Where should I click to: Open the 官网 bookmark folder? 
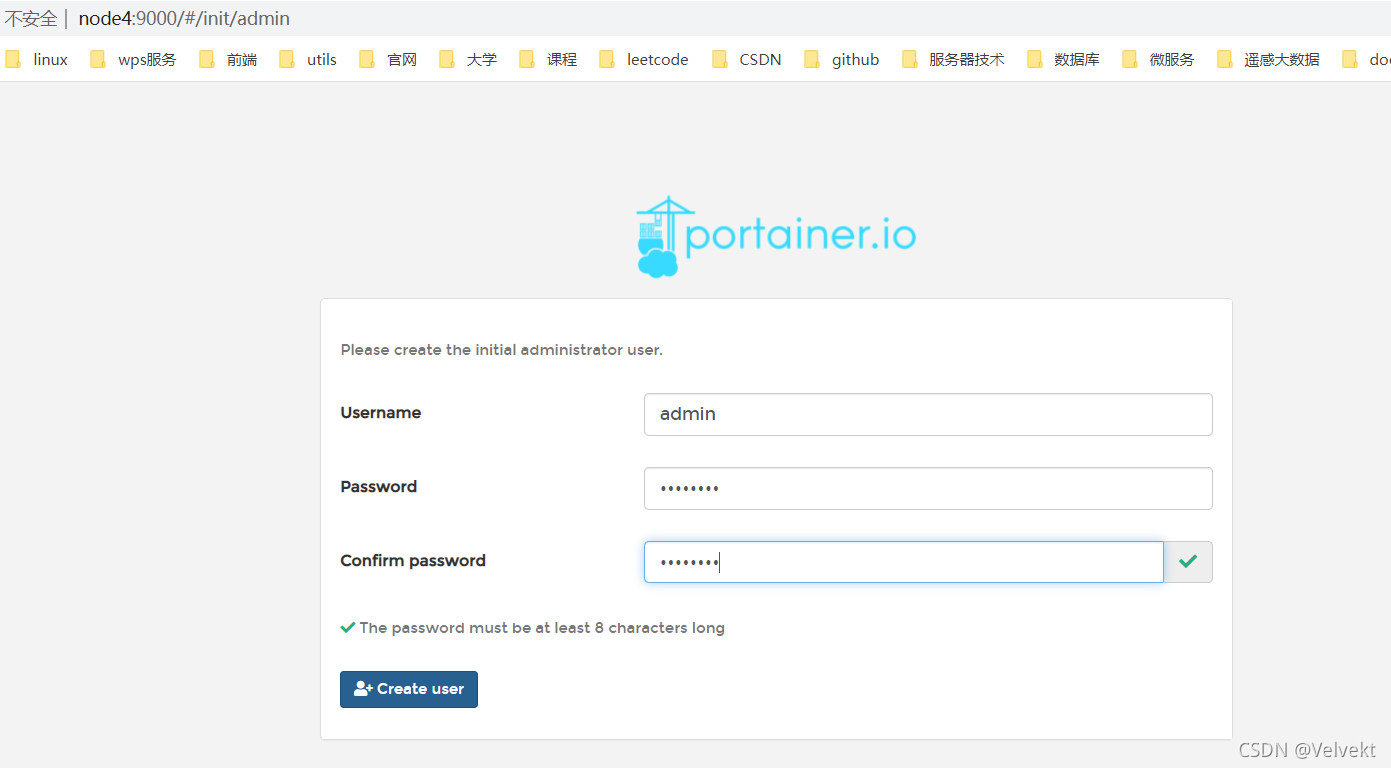pyautogui.click(x=388, y=60)
